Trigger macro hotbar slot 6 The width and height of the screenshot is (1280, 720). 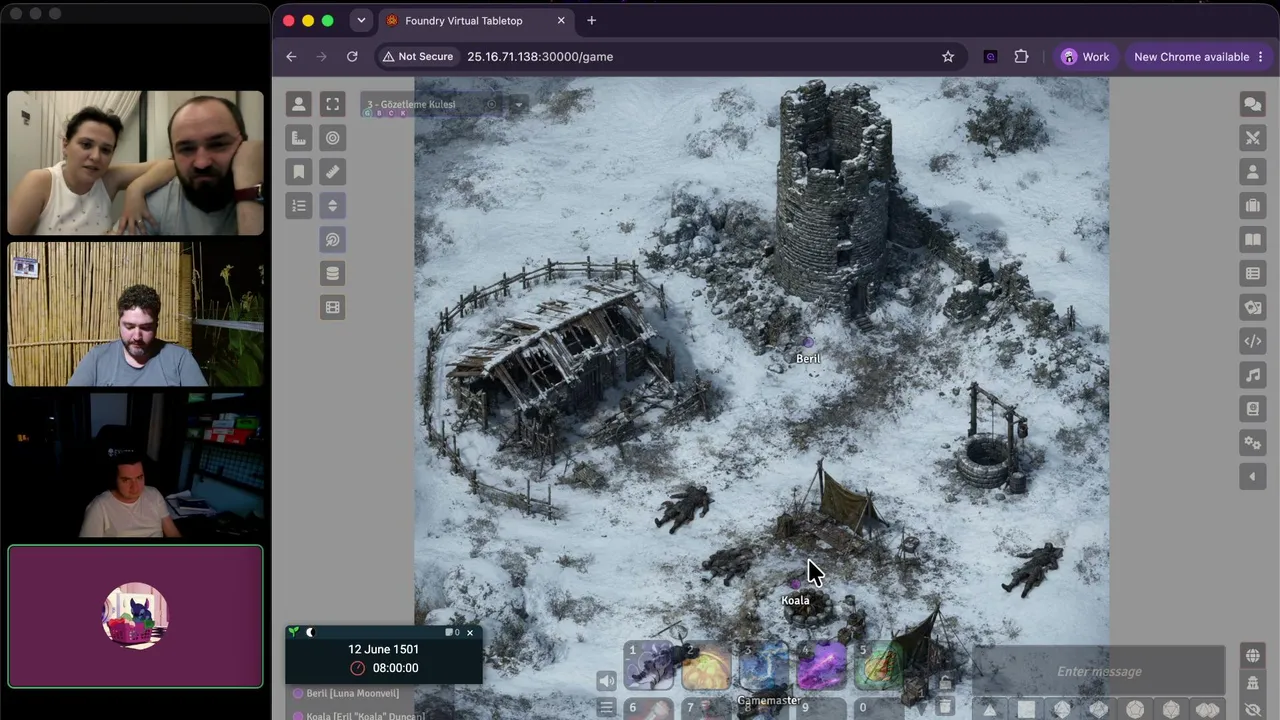click(x=649, y=709)
